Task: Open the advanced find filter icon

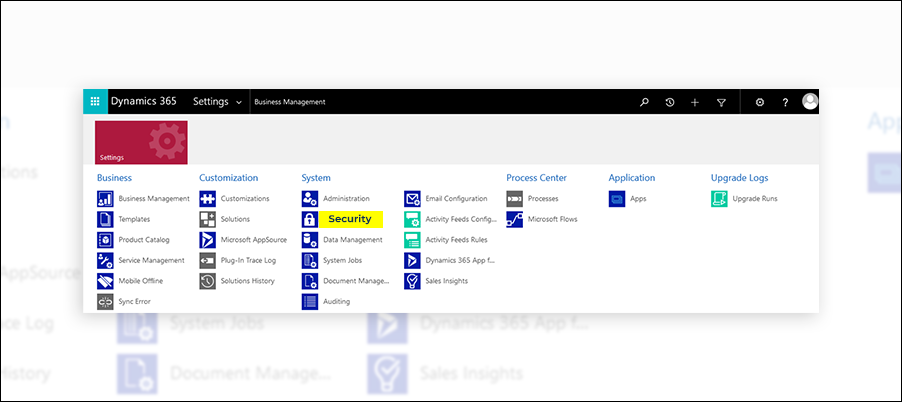Action: click(x=721, y=102)
